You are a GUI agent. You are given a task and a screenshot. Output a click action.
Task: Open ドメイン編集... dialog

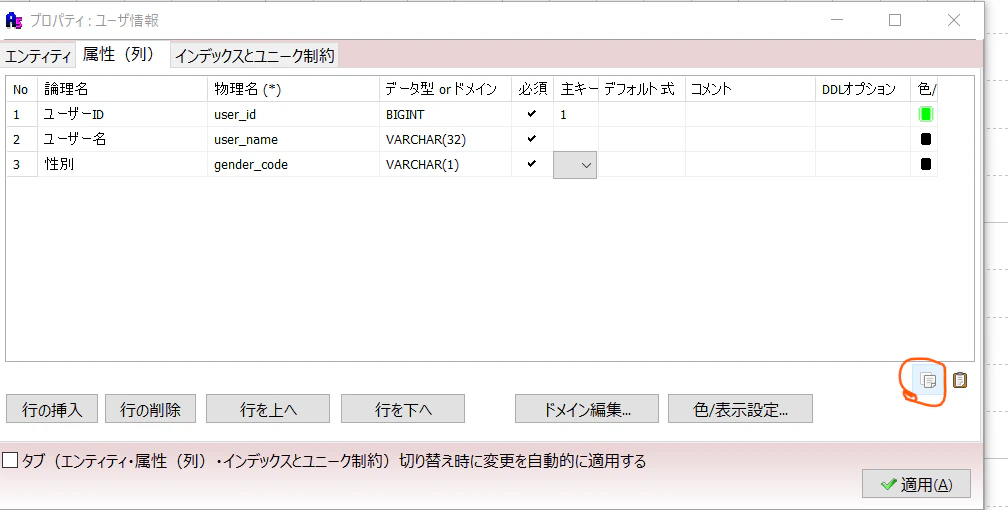(x=587, y=409)
